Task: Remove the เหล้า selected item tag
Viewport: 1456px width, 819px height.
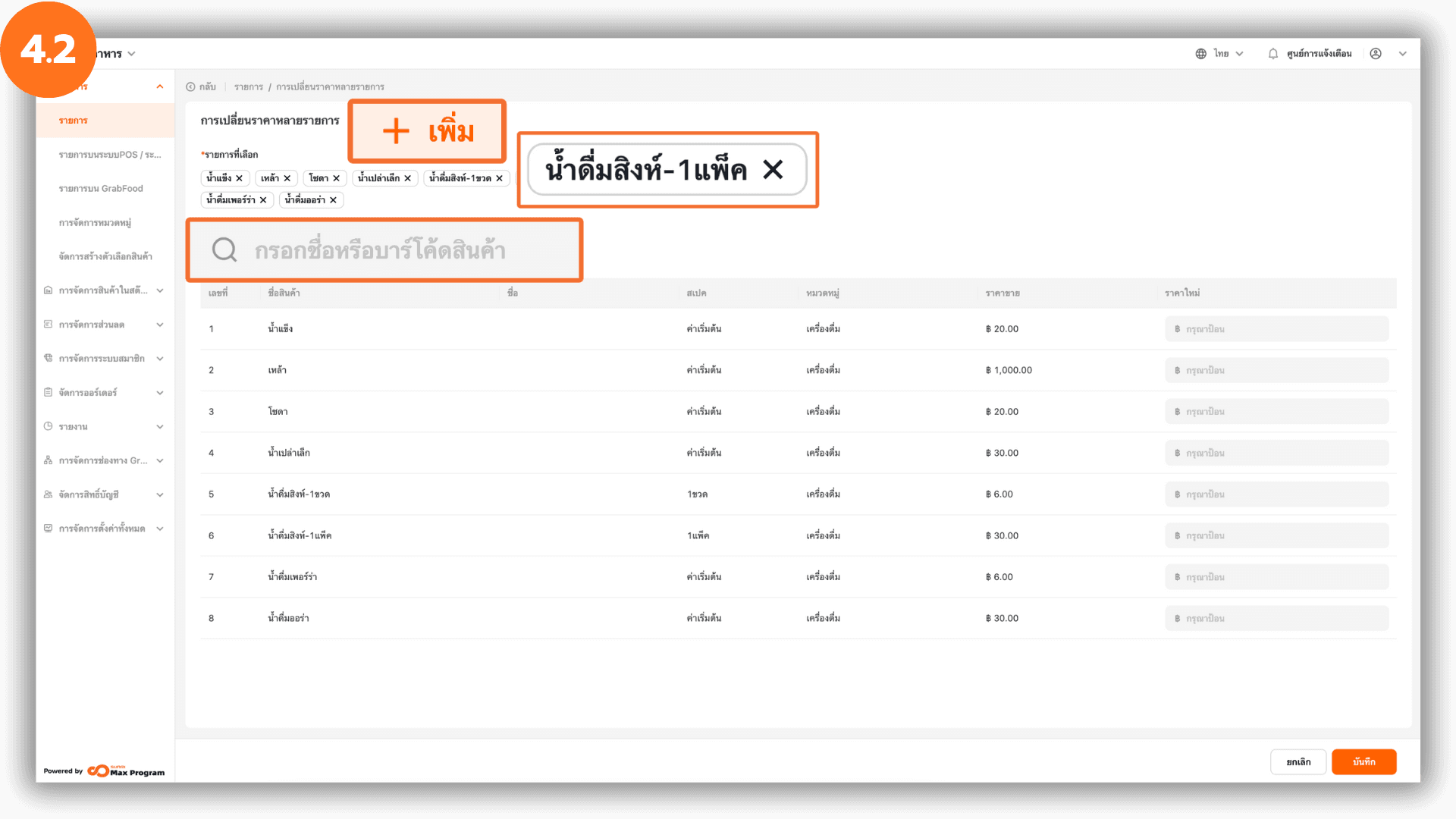Action: [x=287, y=178]
